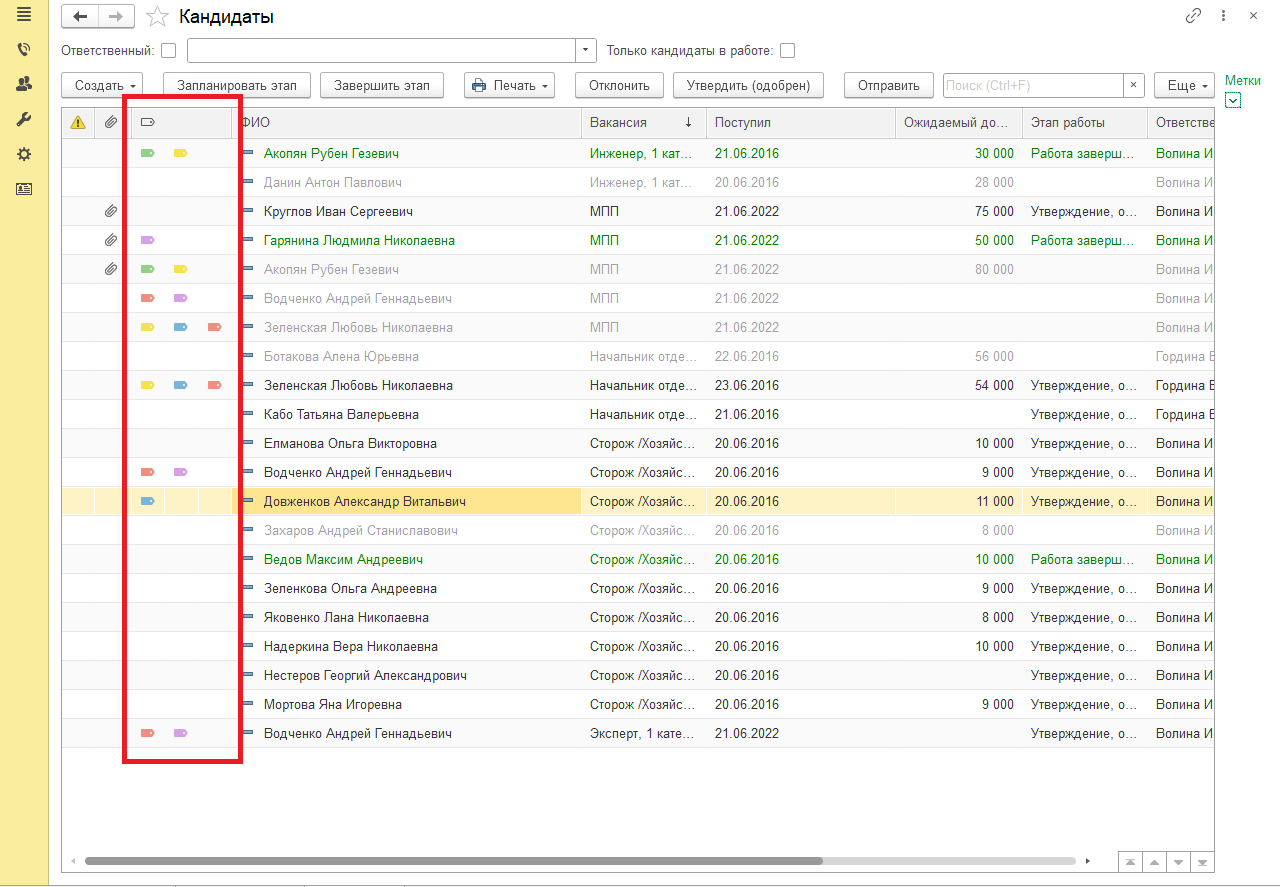Go back with the left arrow

[80, 17]
